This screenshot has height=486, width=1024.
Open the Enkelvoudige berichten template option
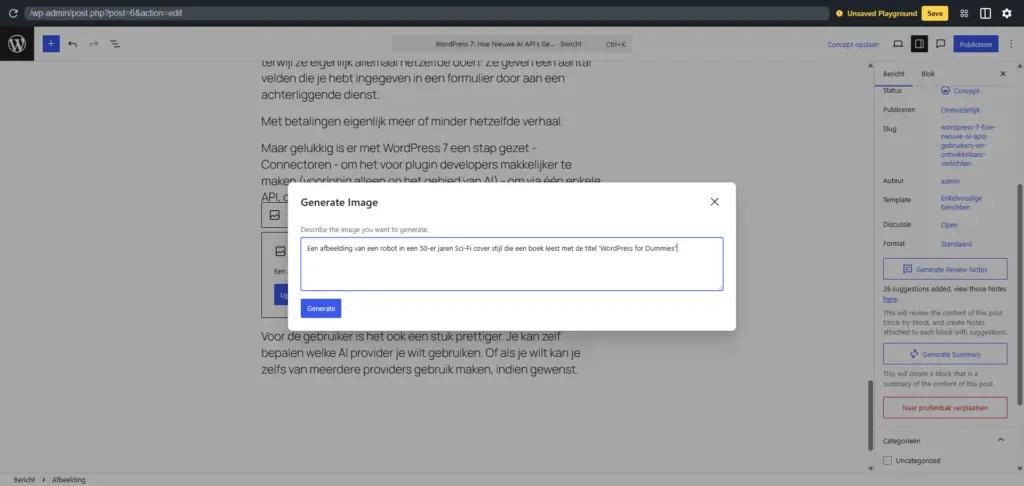click(961, 202)
